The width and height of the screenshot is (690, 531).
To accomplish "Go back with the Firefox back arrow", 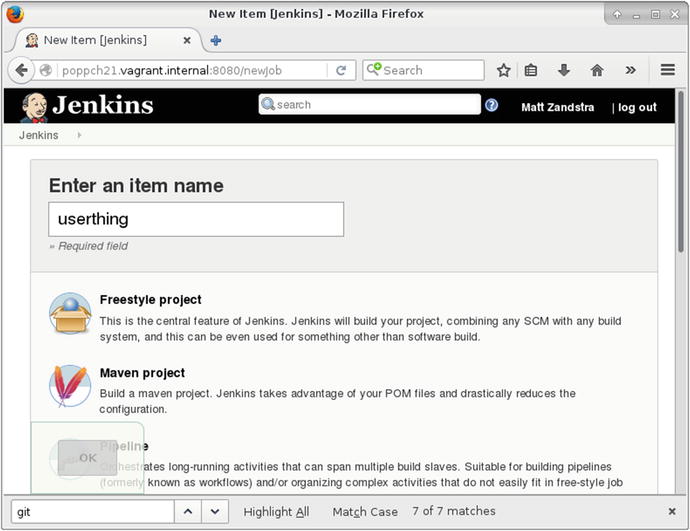I will click(21, 70).
